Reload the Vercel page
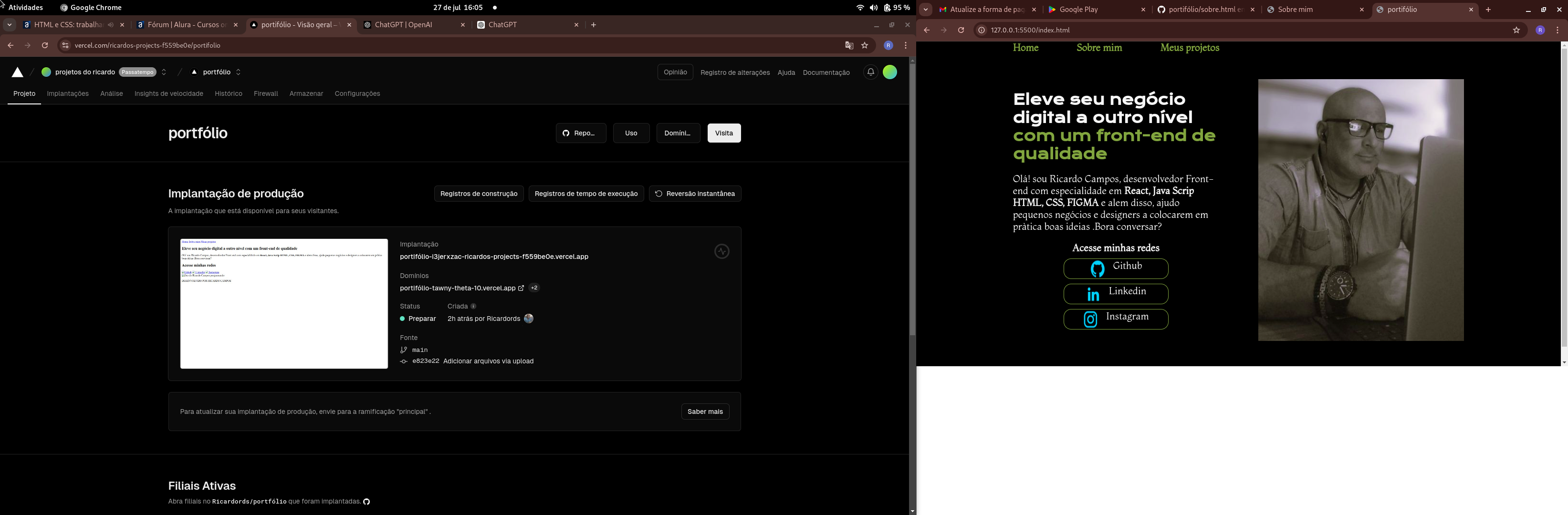Screen dimensions: 1568x515 44,46
